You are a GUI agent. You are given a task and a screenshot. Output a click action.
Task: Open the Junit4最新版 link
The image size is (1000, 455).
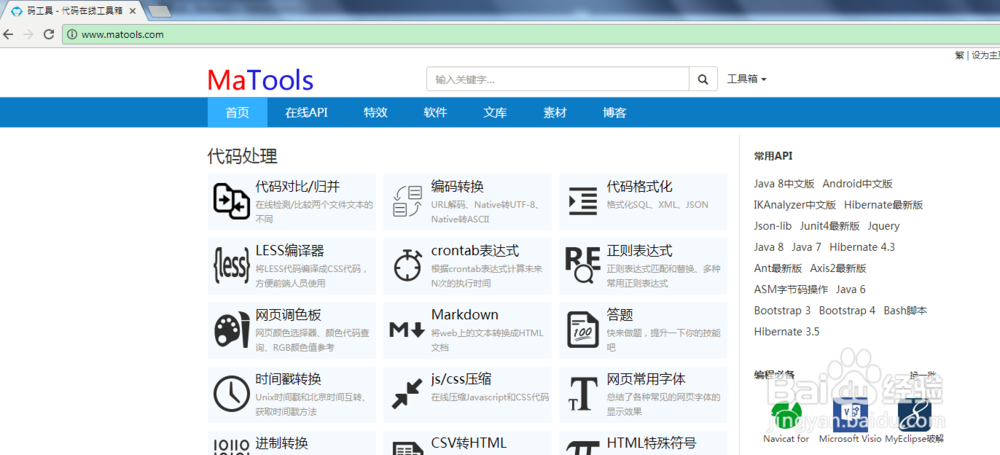tap(830, 226)
